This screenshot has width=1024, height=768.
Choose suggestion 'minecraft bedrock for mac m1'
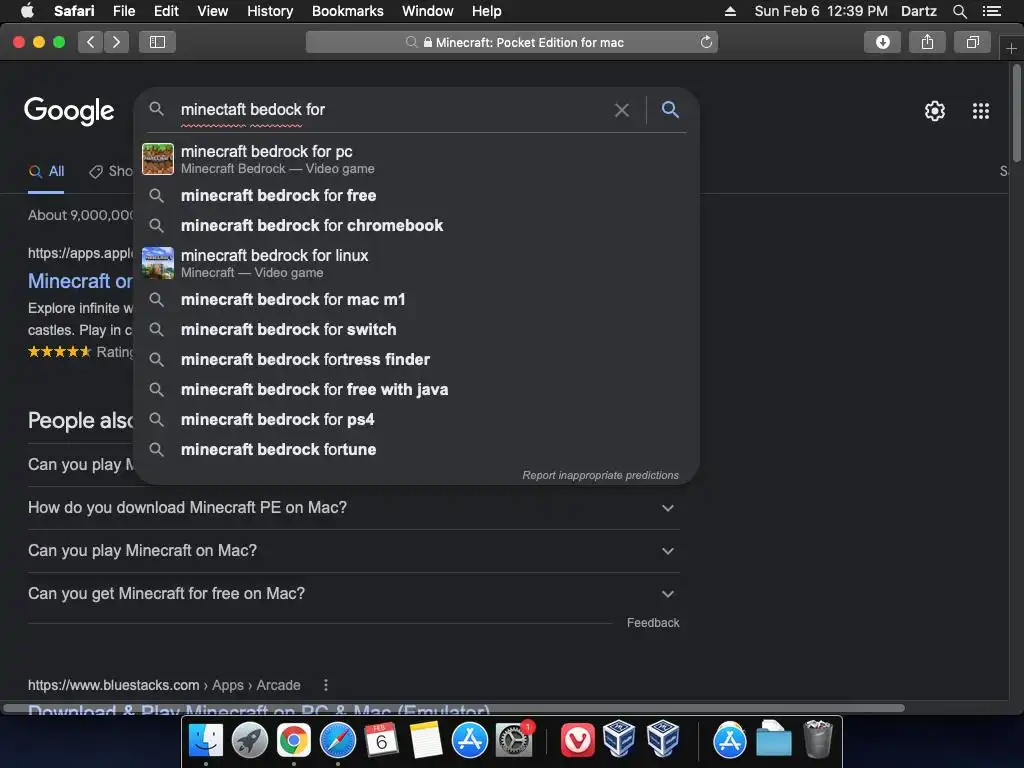pos(416,300)
